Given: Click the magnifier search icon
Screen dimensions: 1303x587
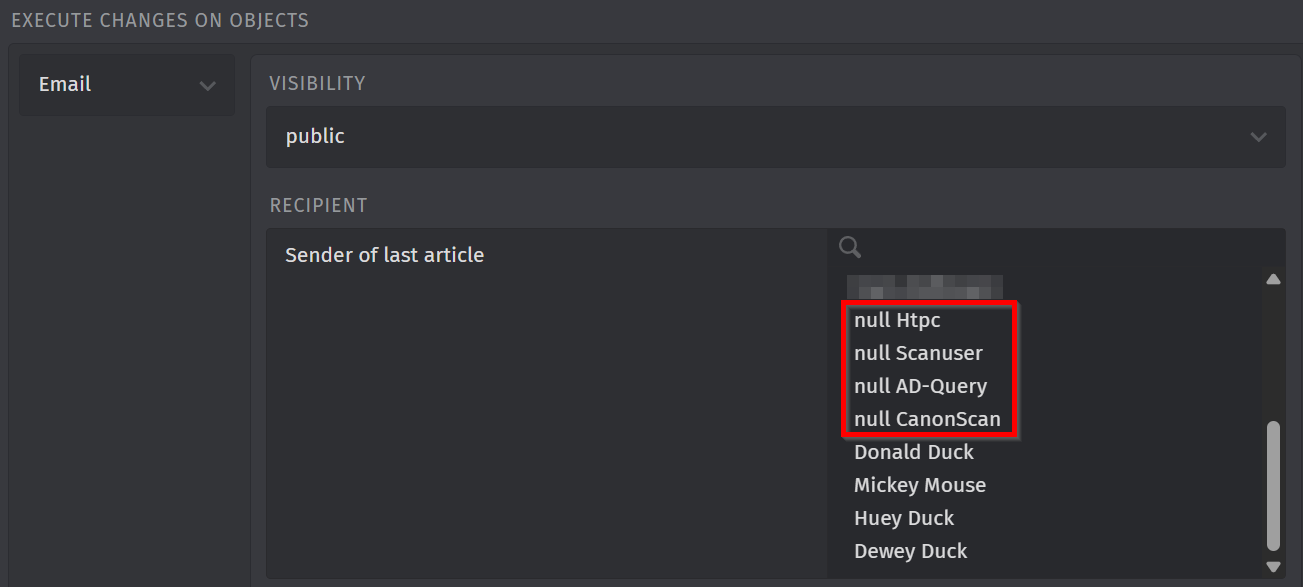Looking at the screenshot, I should coord(850,247).
